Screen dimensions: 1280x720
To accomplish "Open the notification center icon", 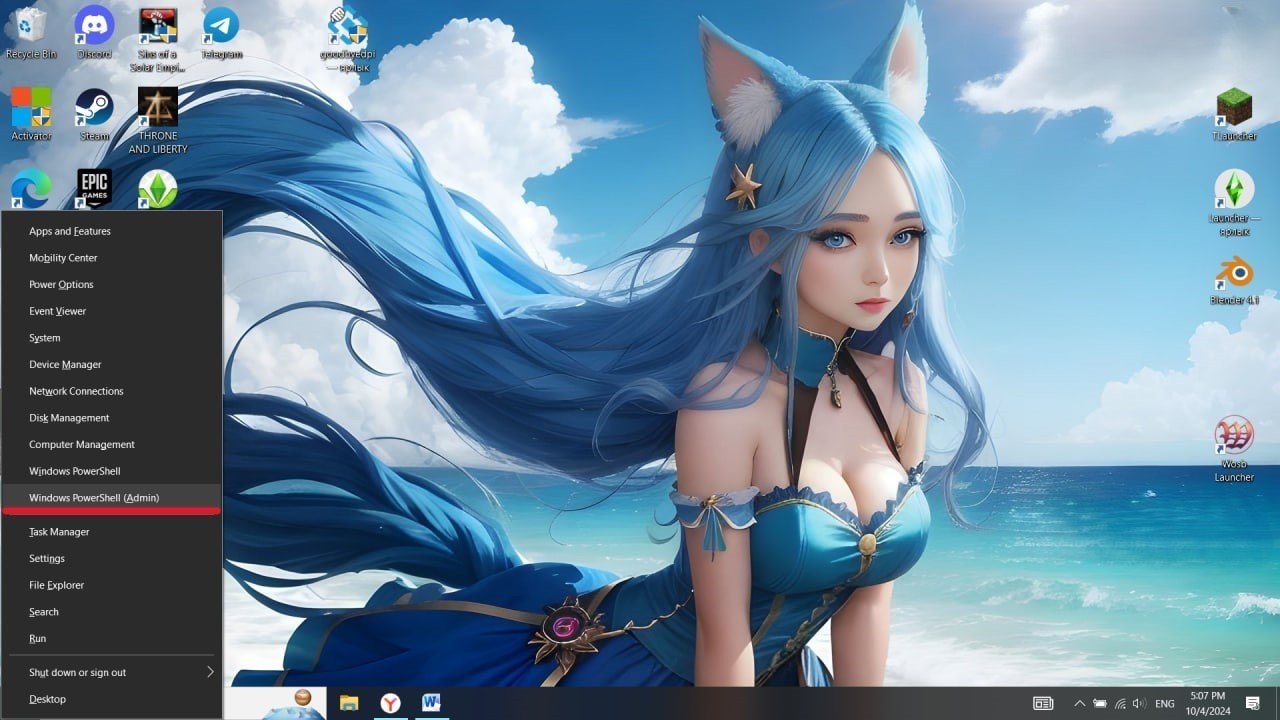I will 1253,704.
